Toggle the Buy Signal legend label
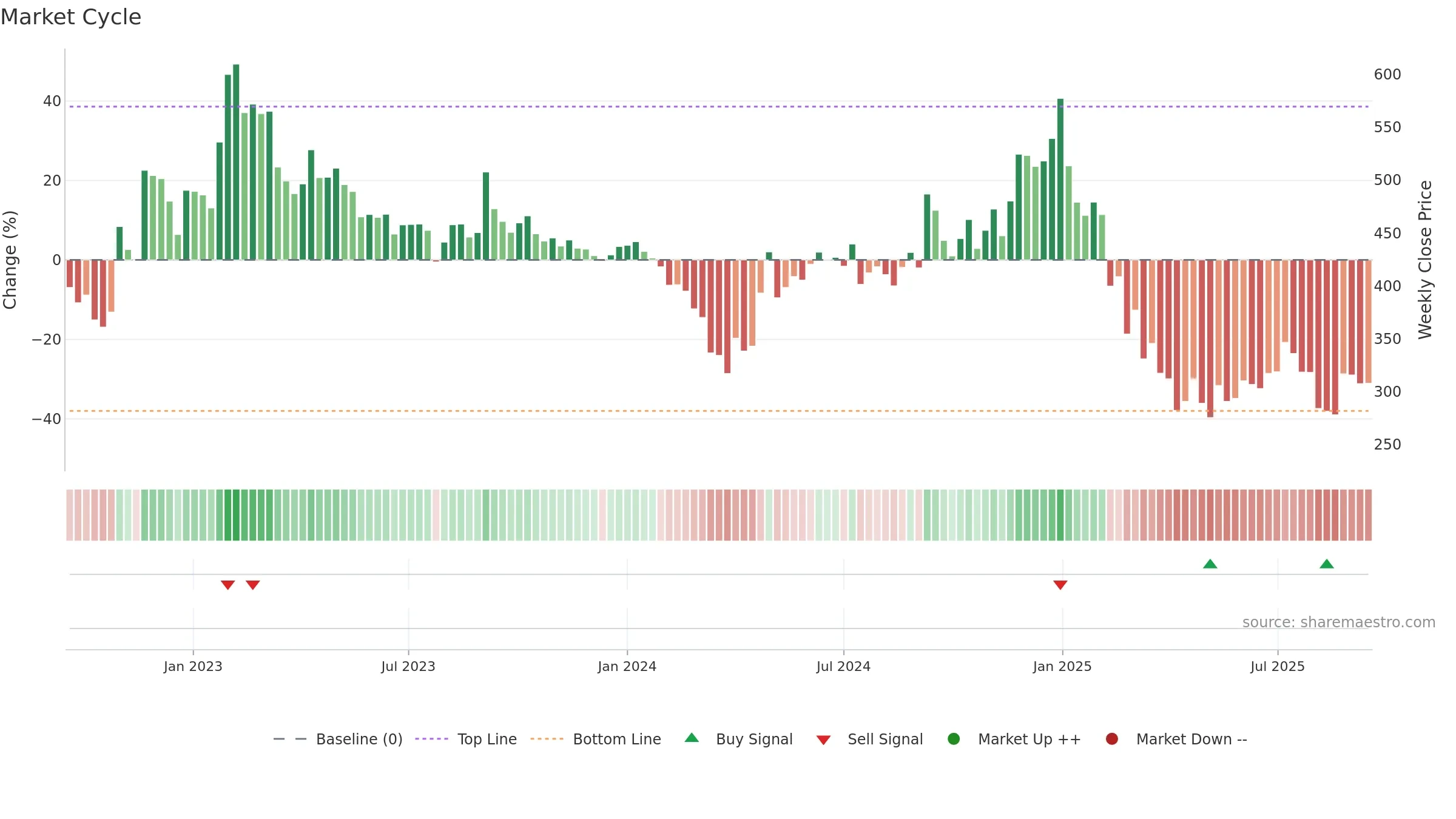1456x819 pixels. (x=754, y=739)
